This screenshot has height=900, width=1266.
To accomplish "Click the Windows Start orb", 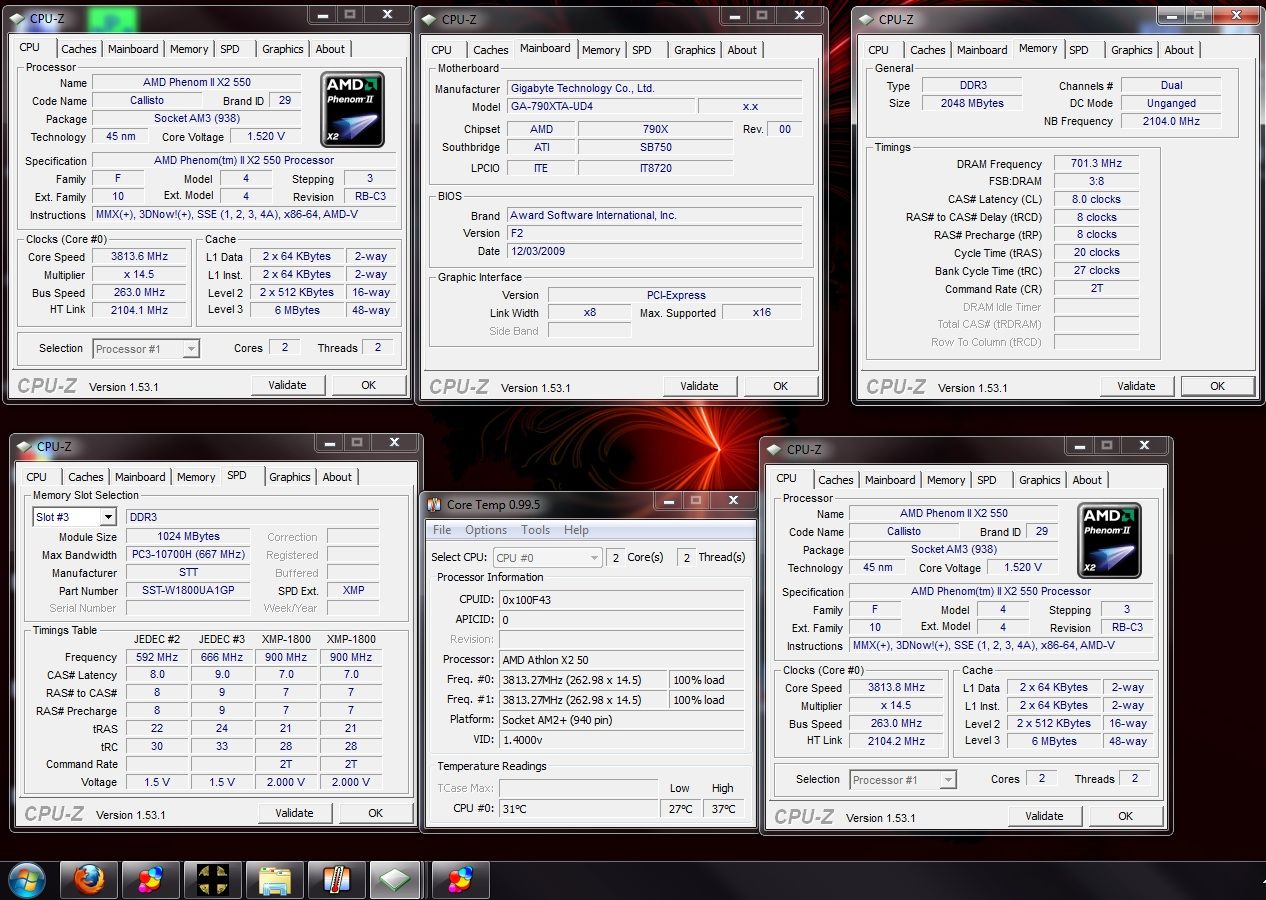I will 26,880.
